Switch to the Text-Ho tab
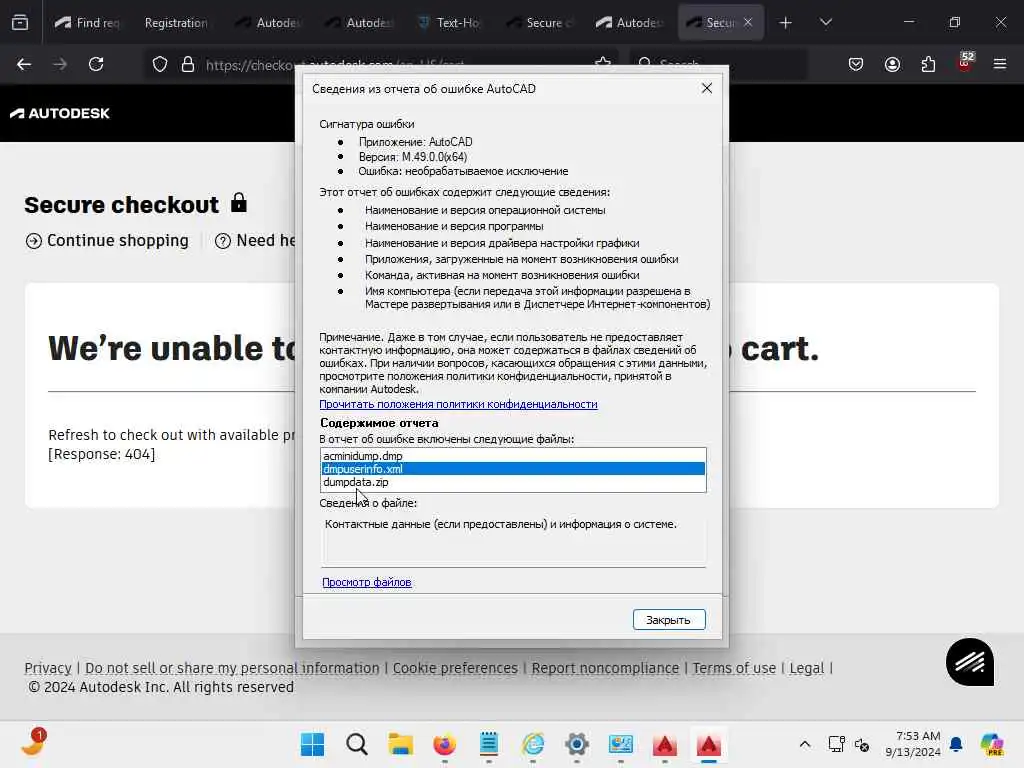The width and height of the screenshot is (1024, 768). pyautogui.click(x=450, y=22)
